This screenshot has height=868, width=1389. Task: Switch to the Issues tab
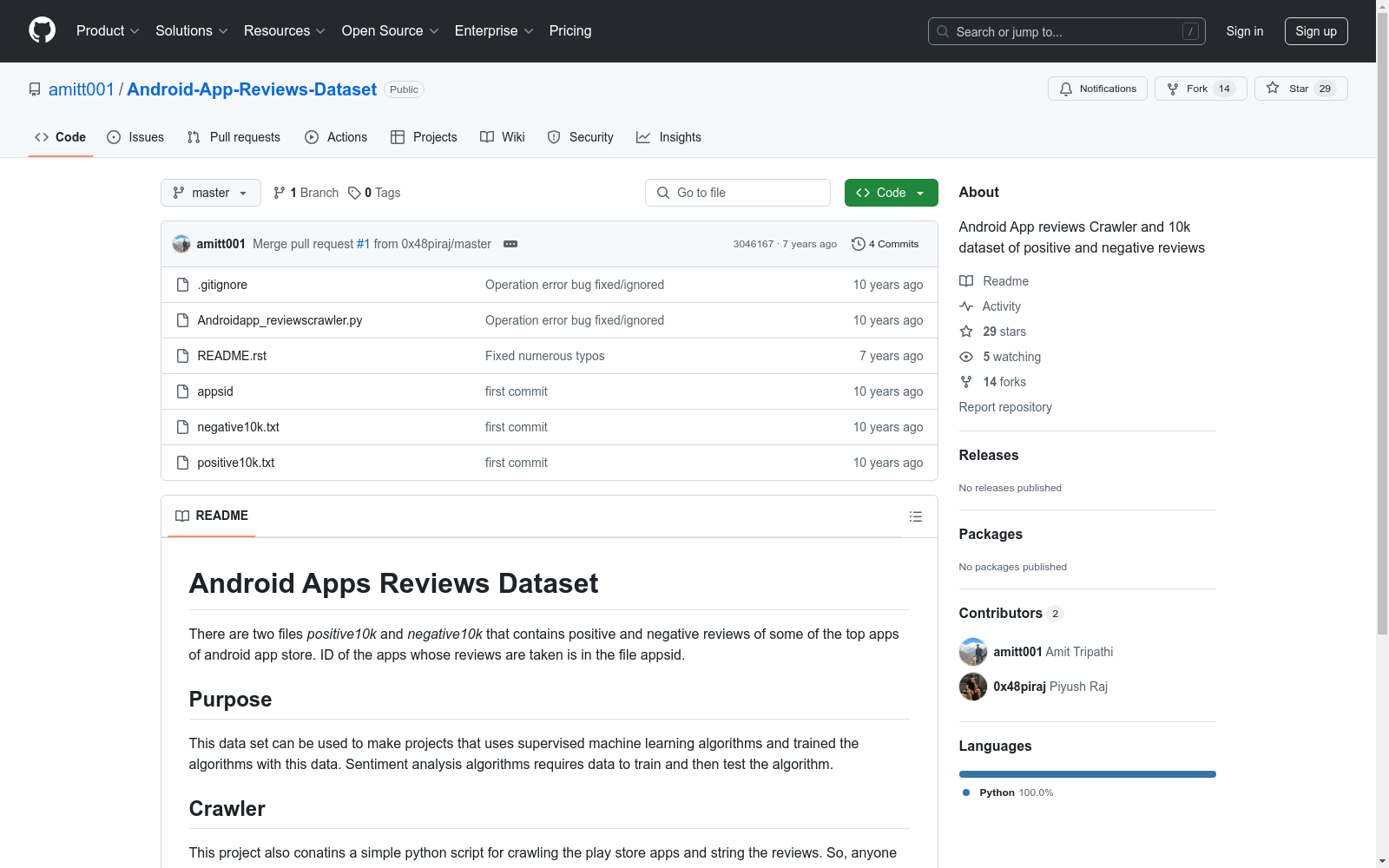135,137
